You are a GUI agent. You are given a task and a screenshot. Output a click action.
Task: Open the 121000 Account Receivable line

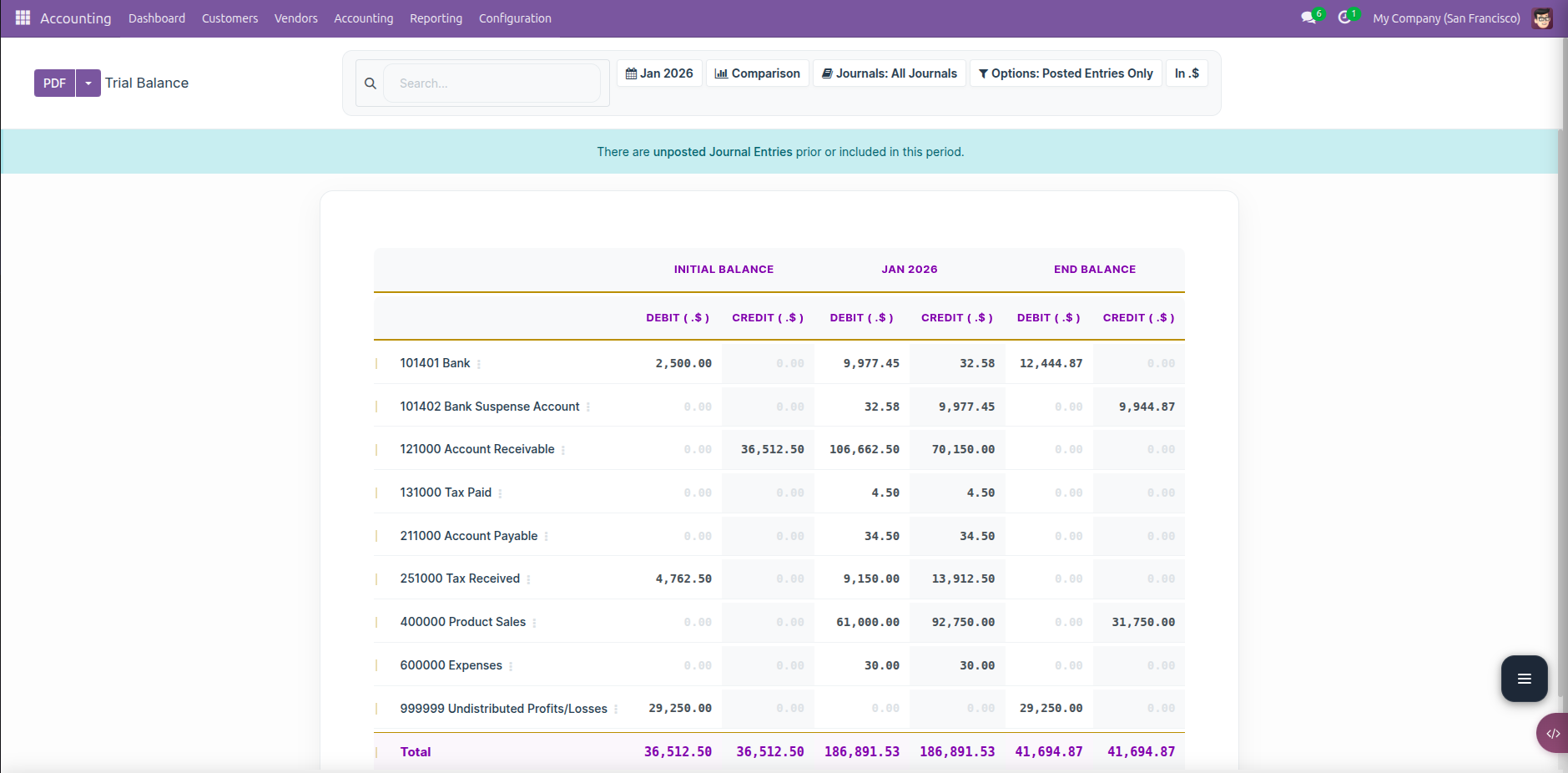[x=477, y=449]
